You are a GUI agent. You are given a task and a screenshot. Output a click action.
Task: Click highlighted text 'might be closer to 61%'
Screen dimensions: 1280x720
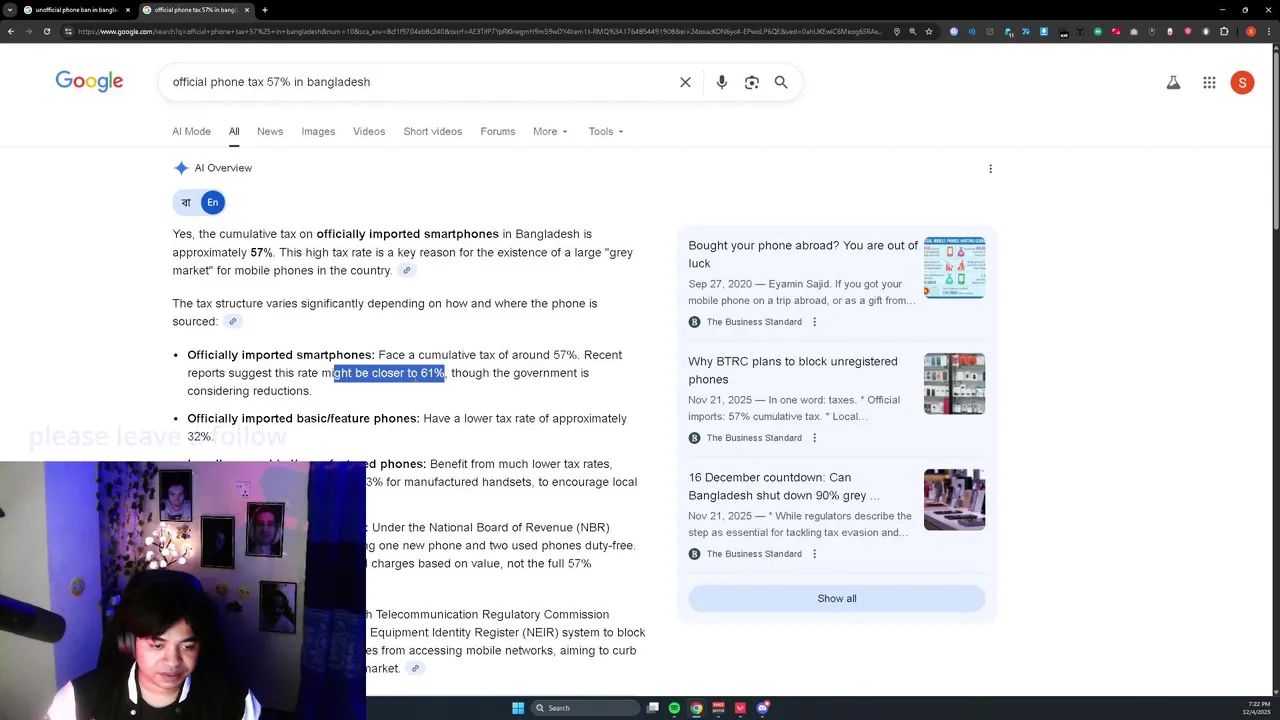389,373
